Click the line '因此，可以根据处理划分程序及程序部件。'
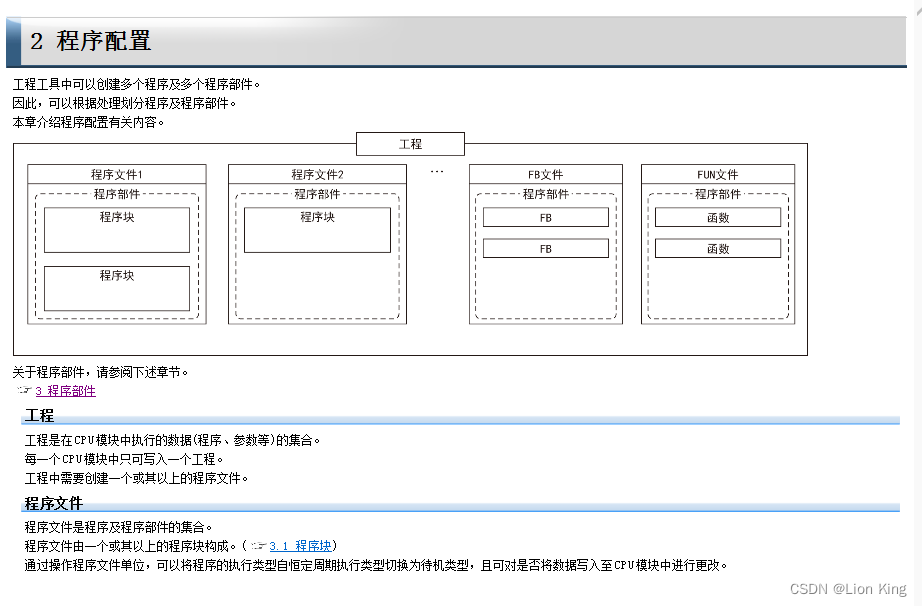Screen dimensions: 922x606 125,103
